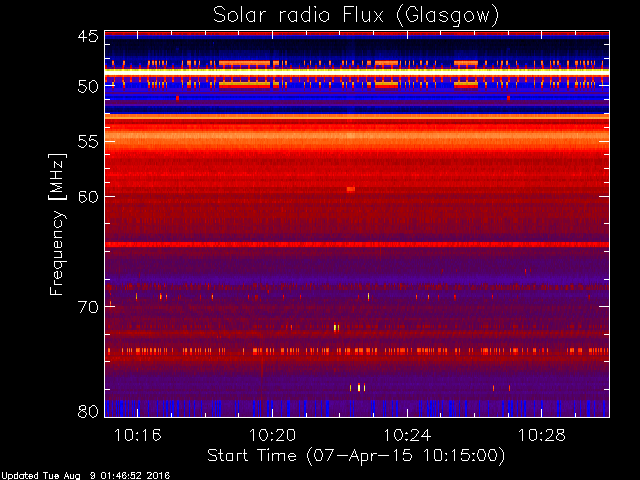
Task: Click the 'Frequency [MHz]' vertical axis title
Action: click(x=57, y=224)
